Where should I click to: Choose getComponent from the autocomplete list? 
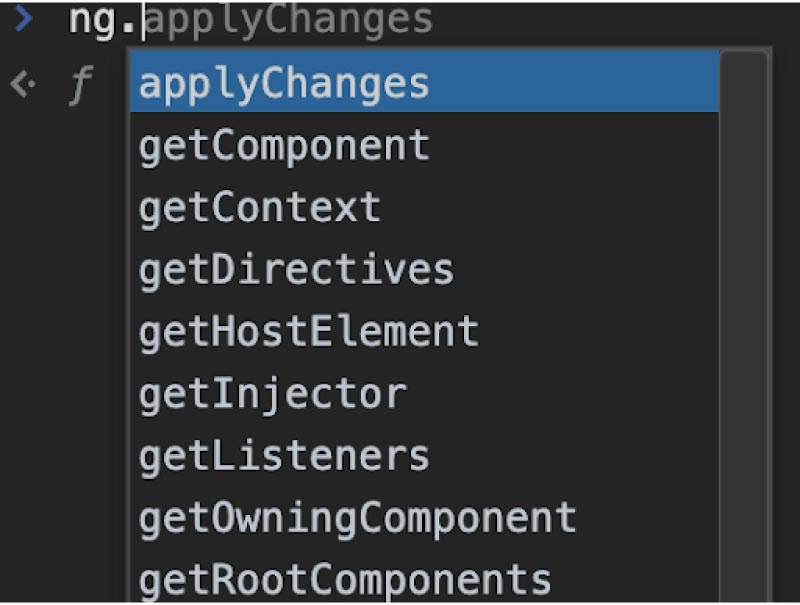click(424, 145)
